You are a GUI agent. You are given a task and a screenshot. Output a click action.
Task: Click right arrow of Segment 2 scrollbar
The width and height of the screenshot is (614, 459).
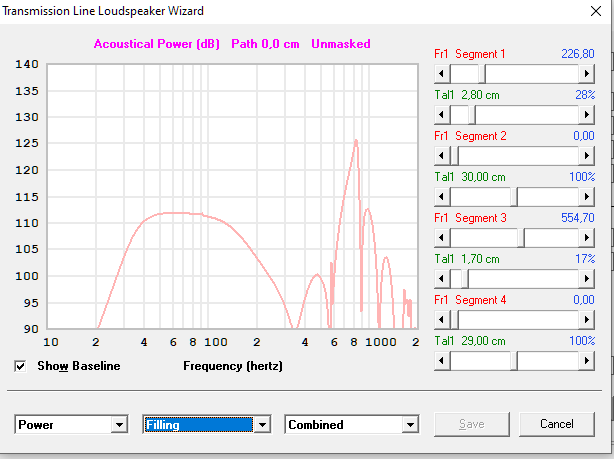[587, 155]
